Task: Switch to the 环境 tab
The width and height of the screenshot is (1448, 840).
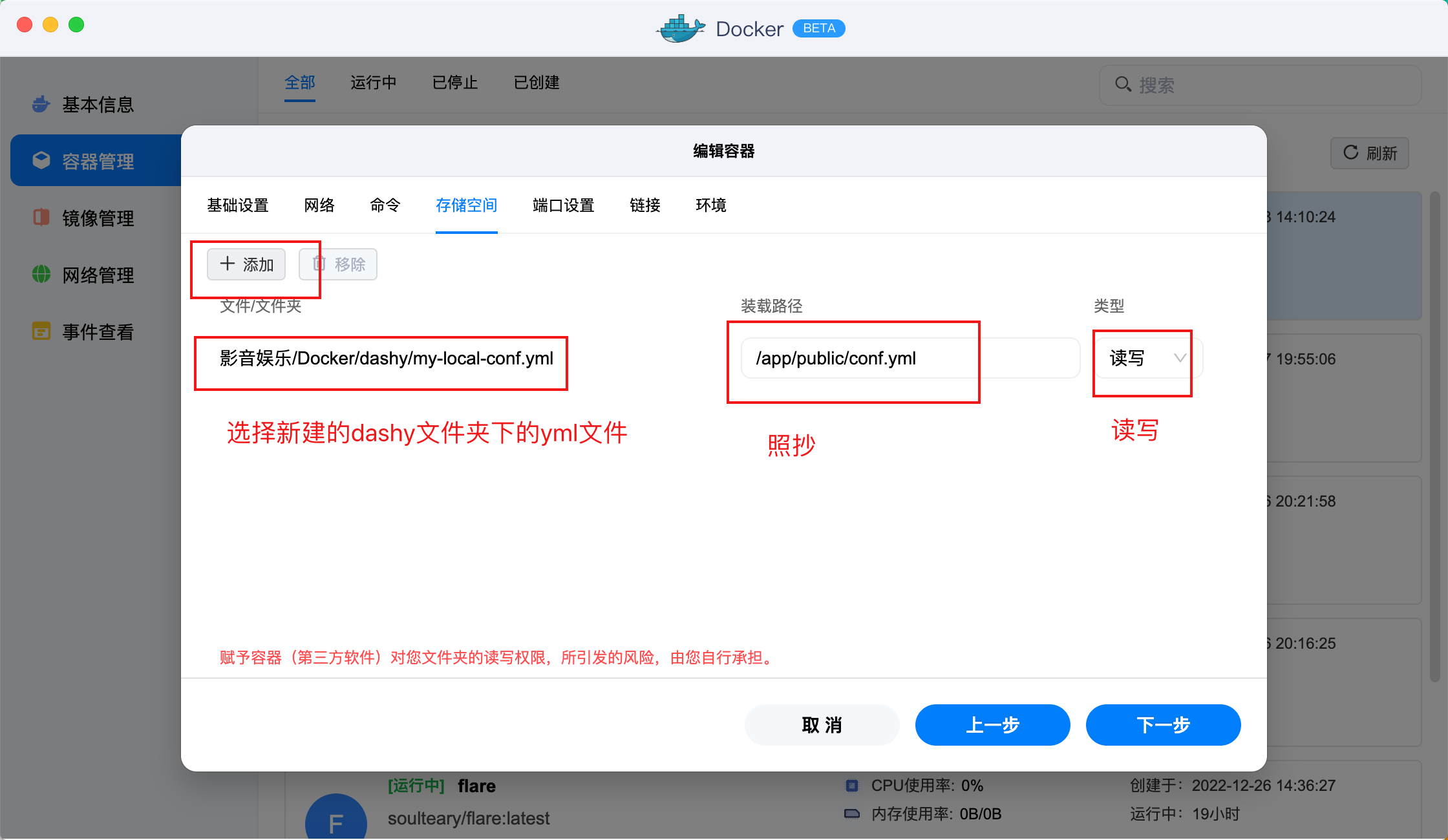Action: tap(711, 205)
